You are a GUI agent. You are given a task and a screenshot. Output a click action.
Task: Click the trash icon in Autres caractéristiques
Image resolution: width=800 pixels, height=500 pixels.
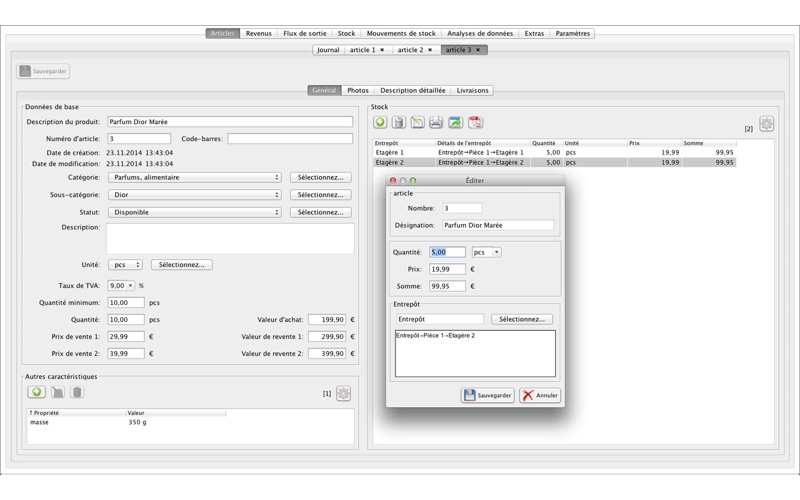(x=77, y=392)
